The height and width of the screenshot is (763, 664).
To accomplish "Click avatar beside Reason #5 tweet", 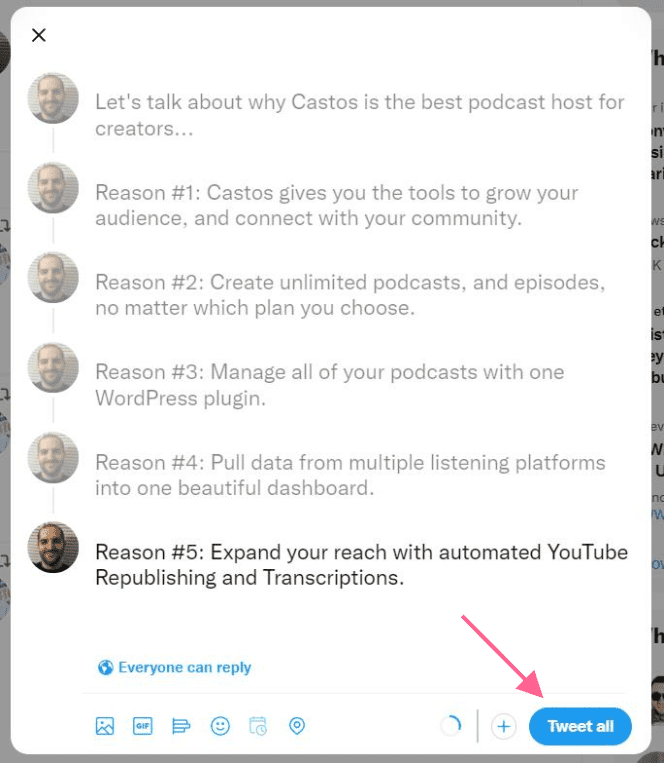I will [x=53, y=547].
